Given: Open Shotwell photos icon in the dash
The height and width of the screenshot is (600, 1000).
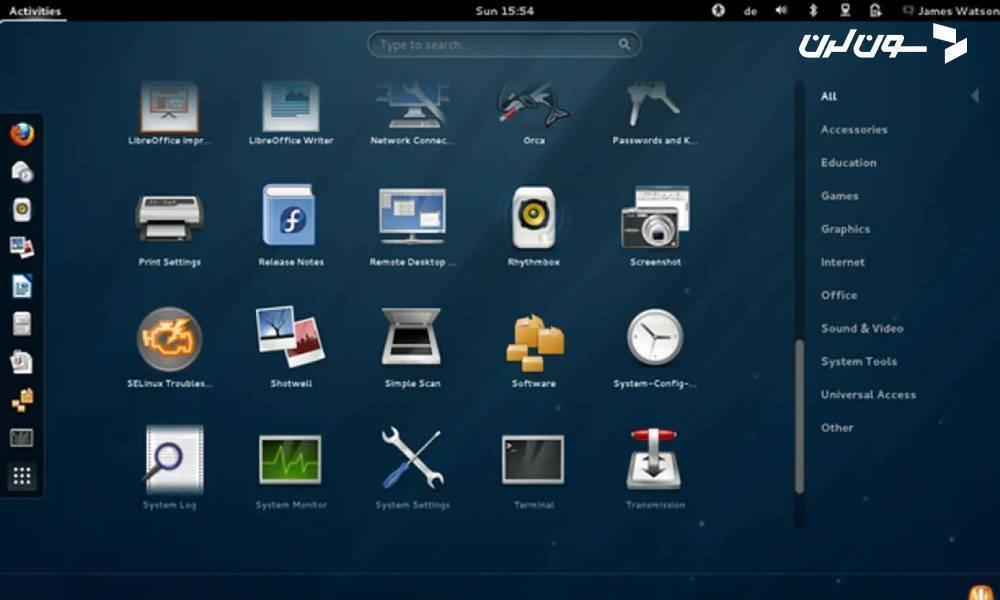Looking at the screenshot, I should coord(22,247).
